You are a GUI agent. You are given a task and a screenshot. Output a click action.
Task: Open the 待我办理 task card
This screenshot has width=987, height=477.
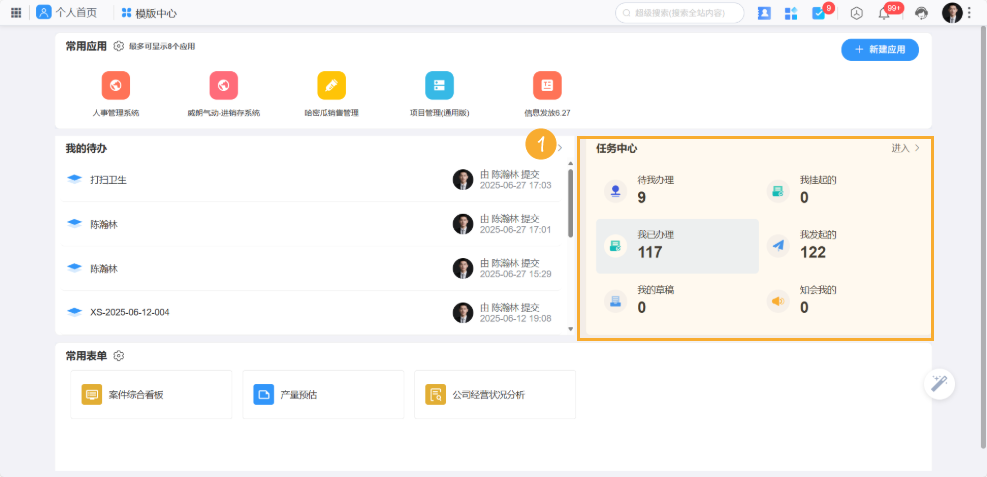(677, 190)
